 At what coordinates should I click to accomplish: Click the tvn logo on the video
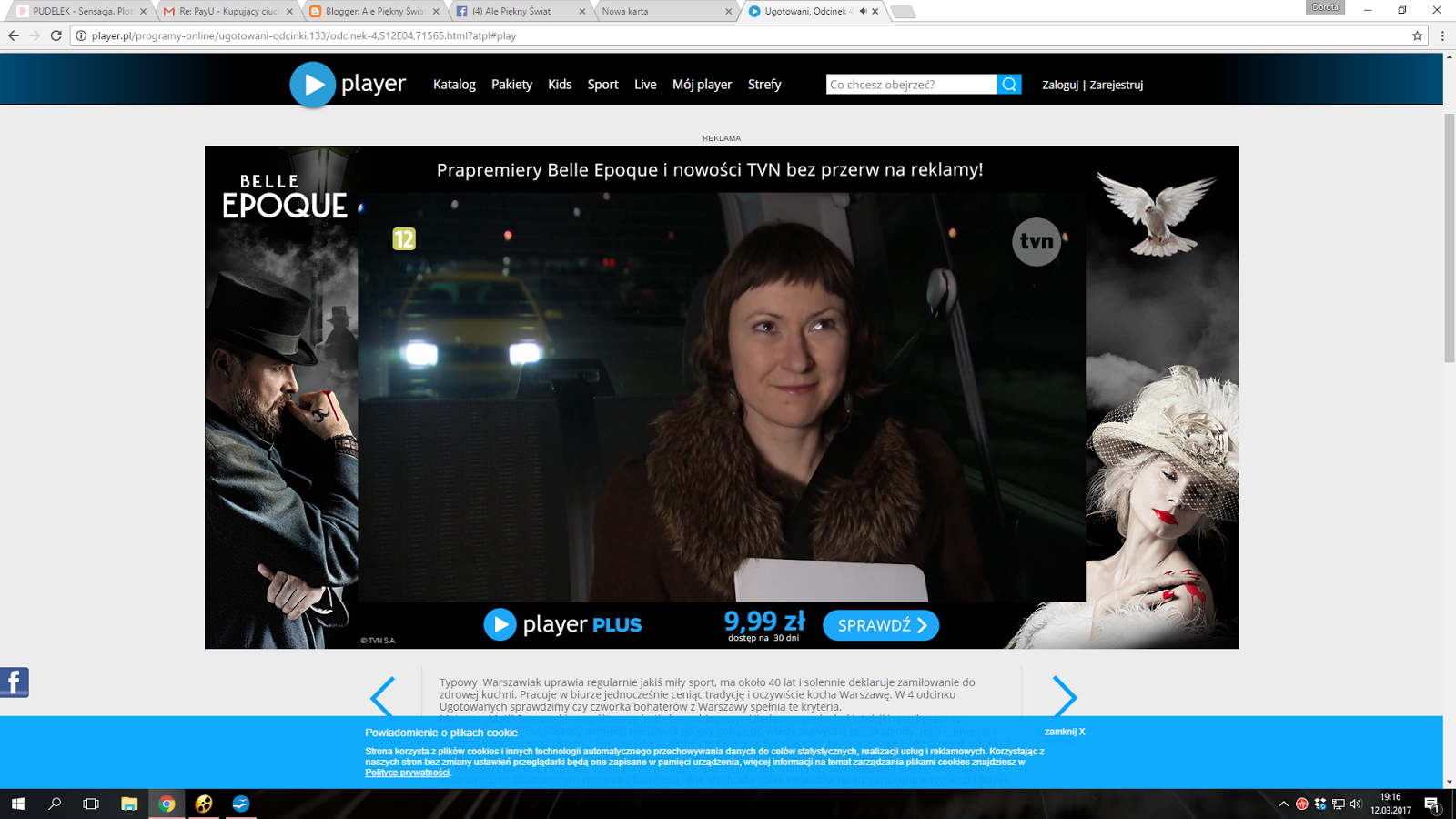1036,241
